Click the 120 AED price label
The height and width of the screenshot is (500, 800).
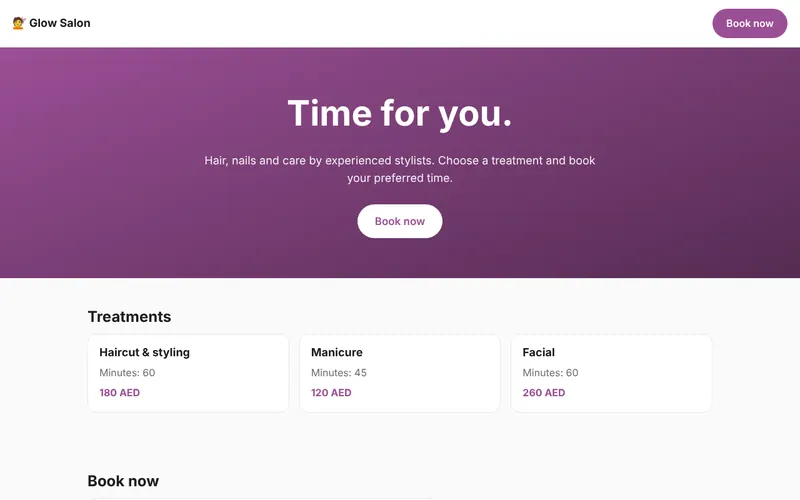click(x=331, y=393)
